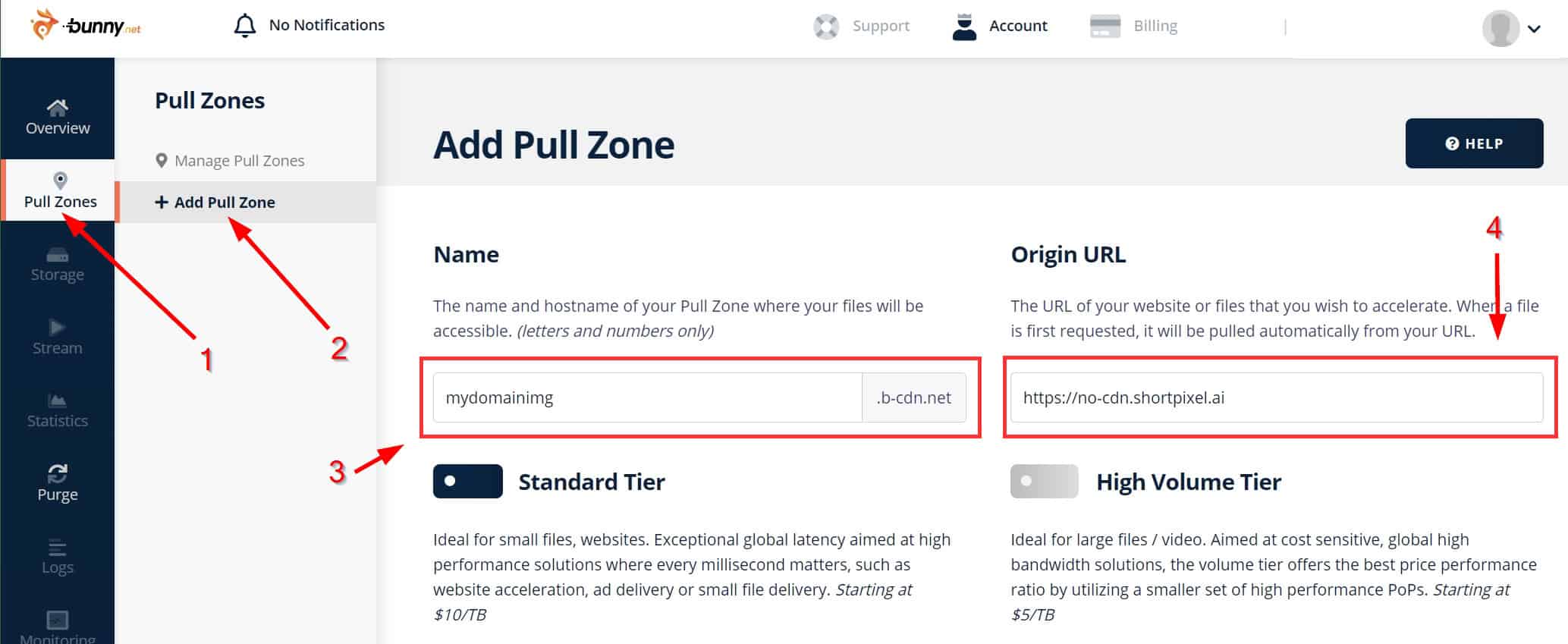
Task: Open Billing via credit card icon
Action: 1105,26
